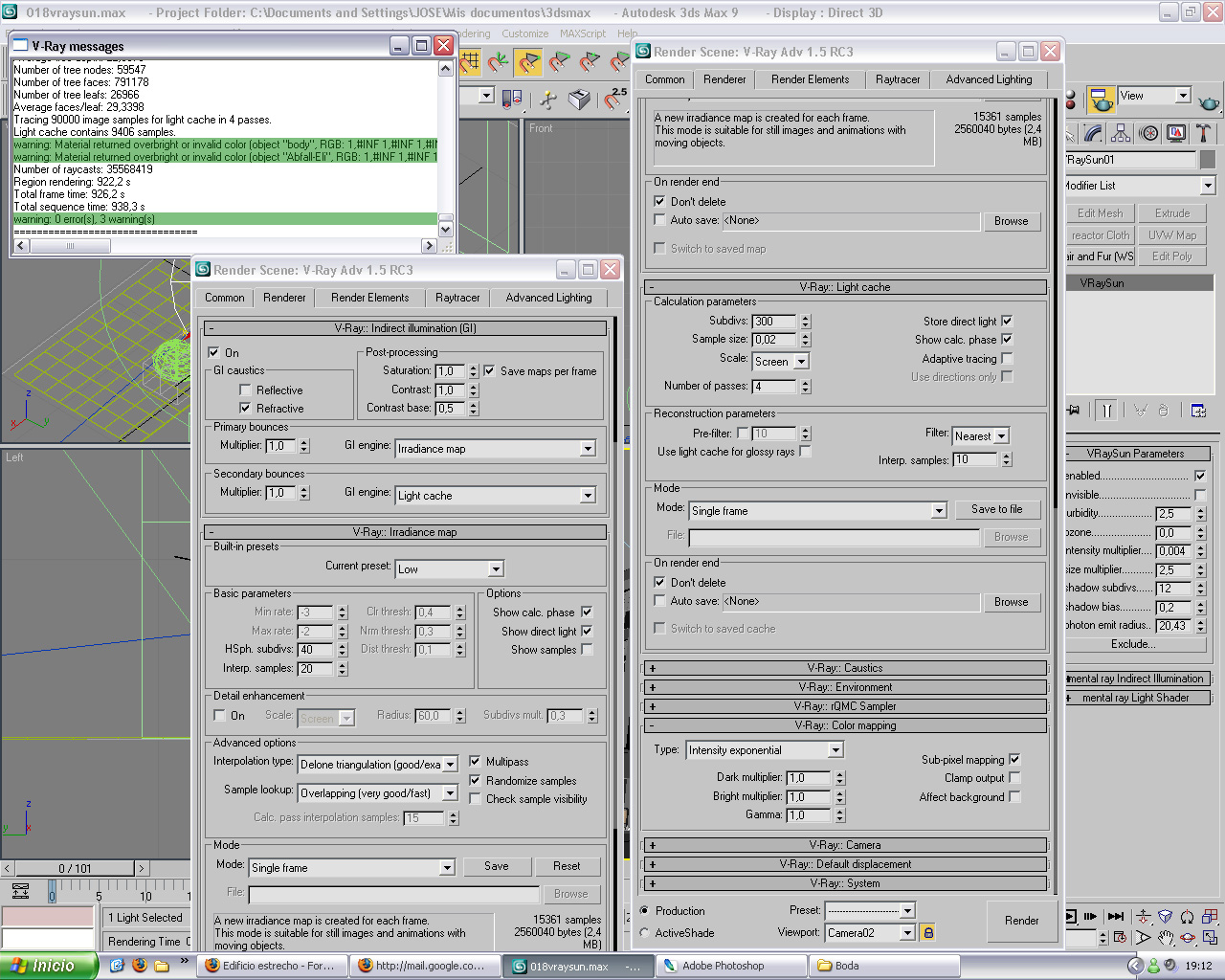Enable Show samples in irradiance map options
The height and width of the screenshot is (980, 1225).
point(587,650)
